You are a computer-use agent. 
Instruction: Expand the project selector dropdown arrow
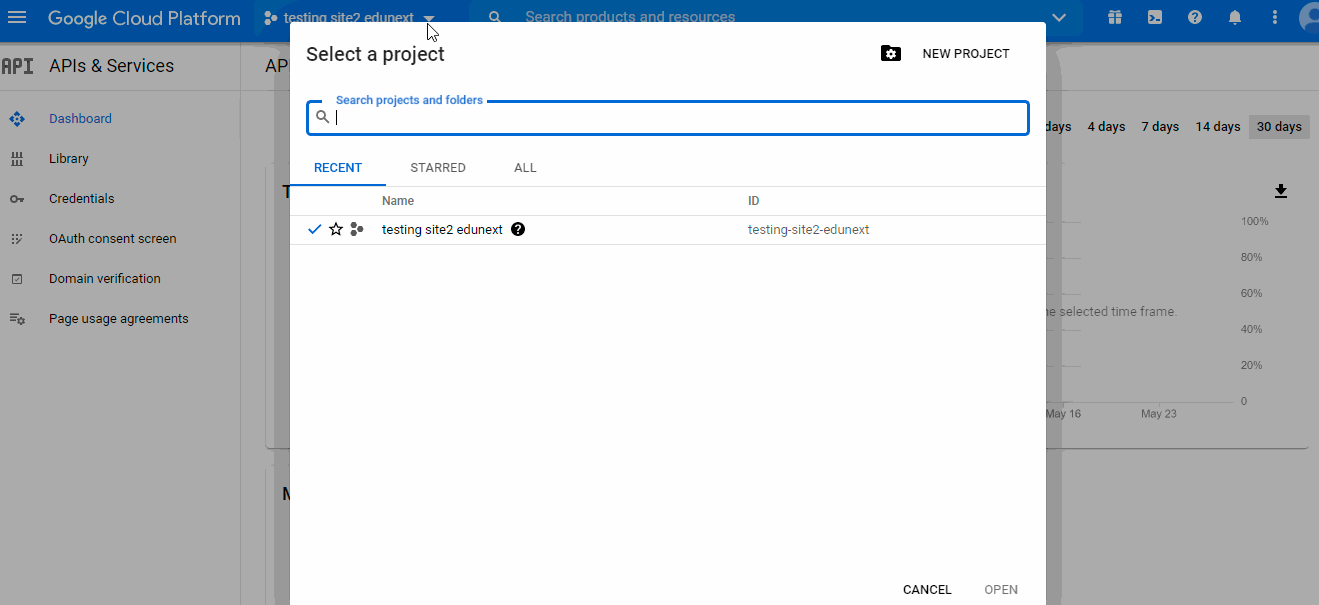[x=429, y=19]
